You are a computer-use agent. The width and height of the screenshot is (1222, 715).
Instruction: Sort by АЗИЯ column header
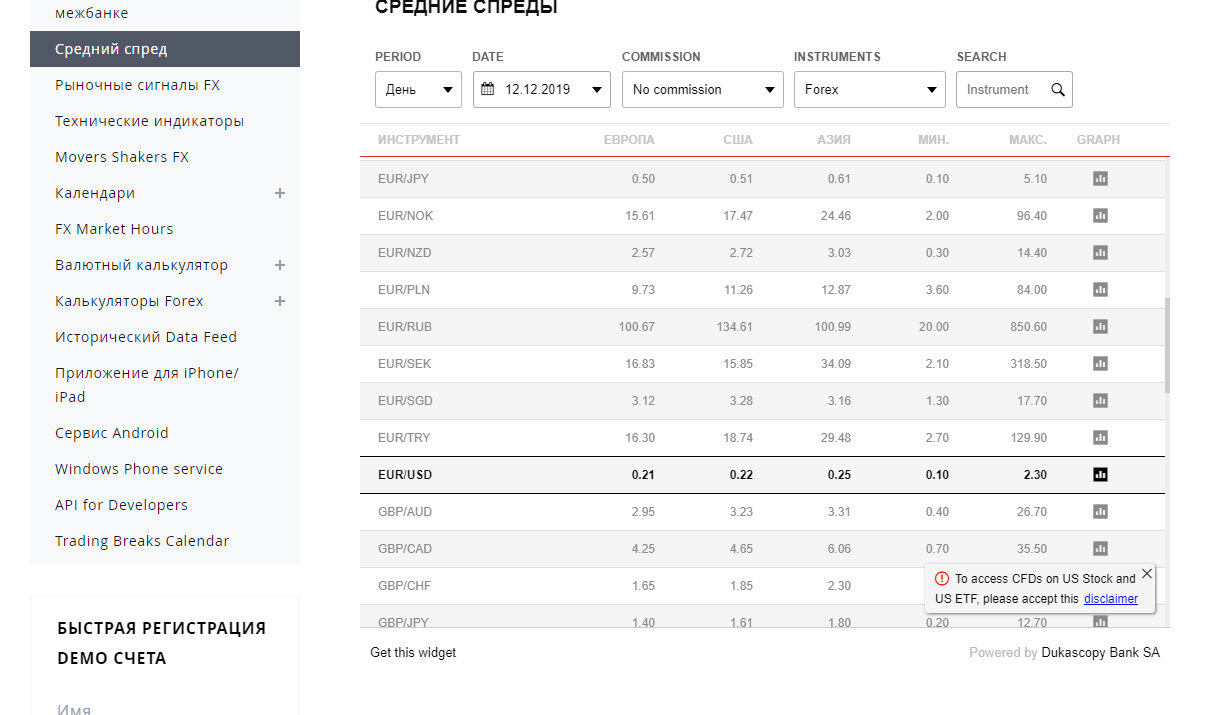(834, 140)
